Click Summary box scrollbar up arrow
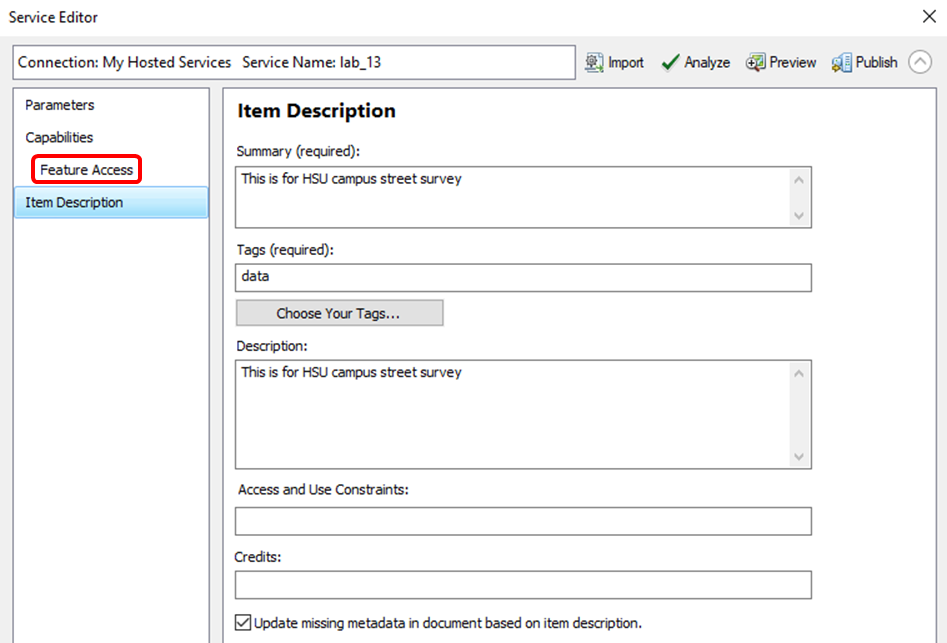This screenshot has height=643, width=947. pyautogui.click(x=798, y=180)
